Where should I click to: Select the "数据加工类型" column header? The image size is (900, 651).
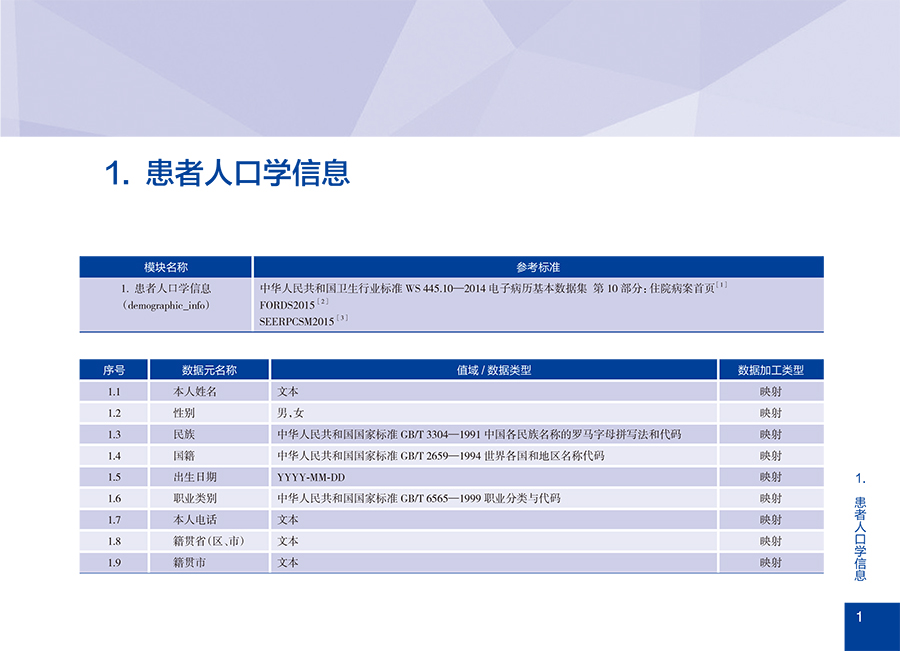pyautogui.click(x=771, y=370)
